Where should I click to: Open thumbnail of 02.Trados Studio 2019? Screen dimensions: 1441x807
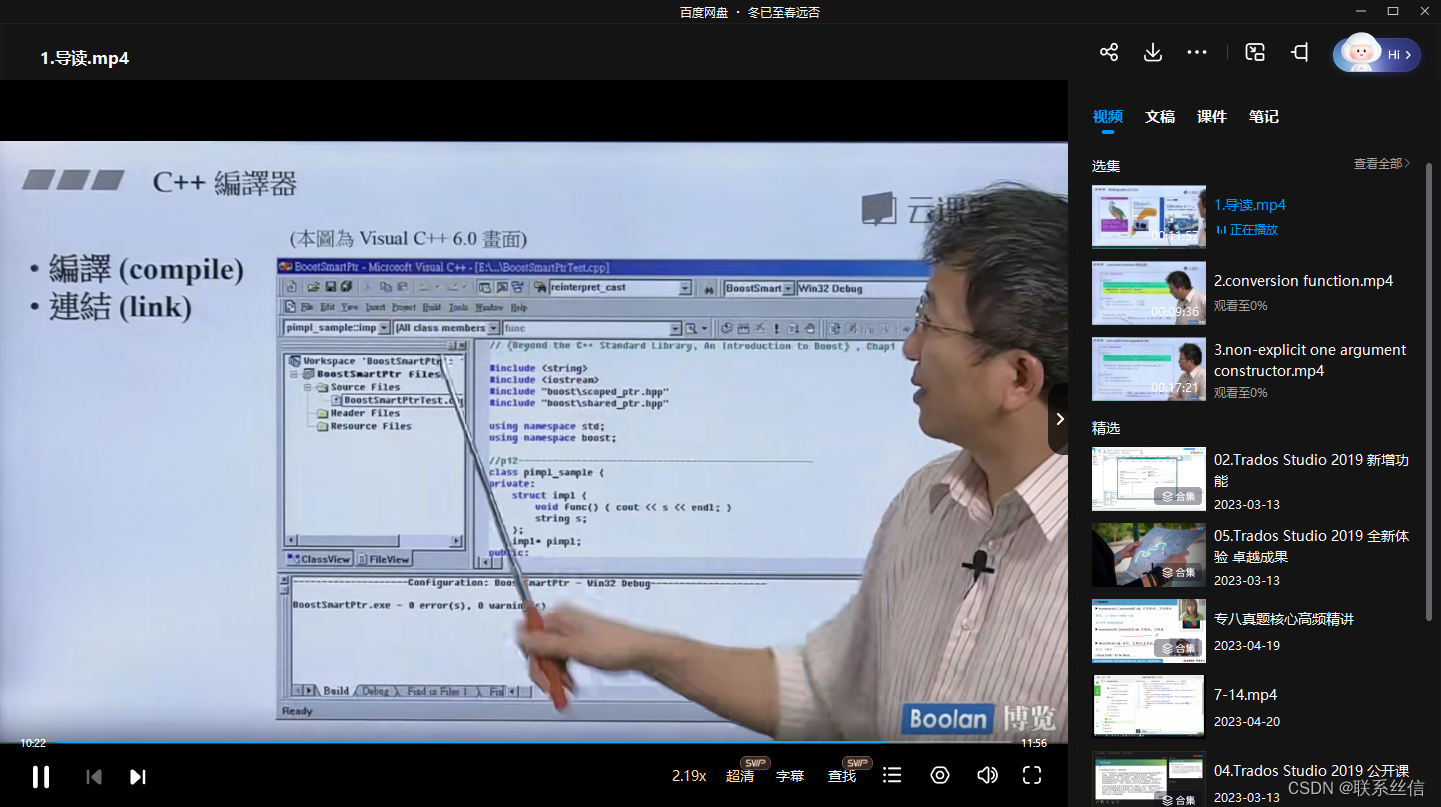[x=1149, y=479]
